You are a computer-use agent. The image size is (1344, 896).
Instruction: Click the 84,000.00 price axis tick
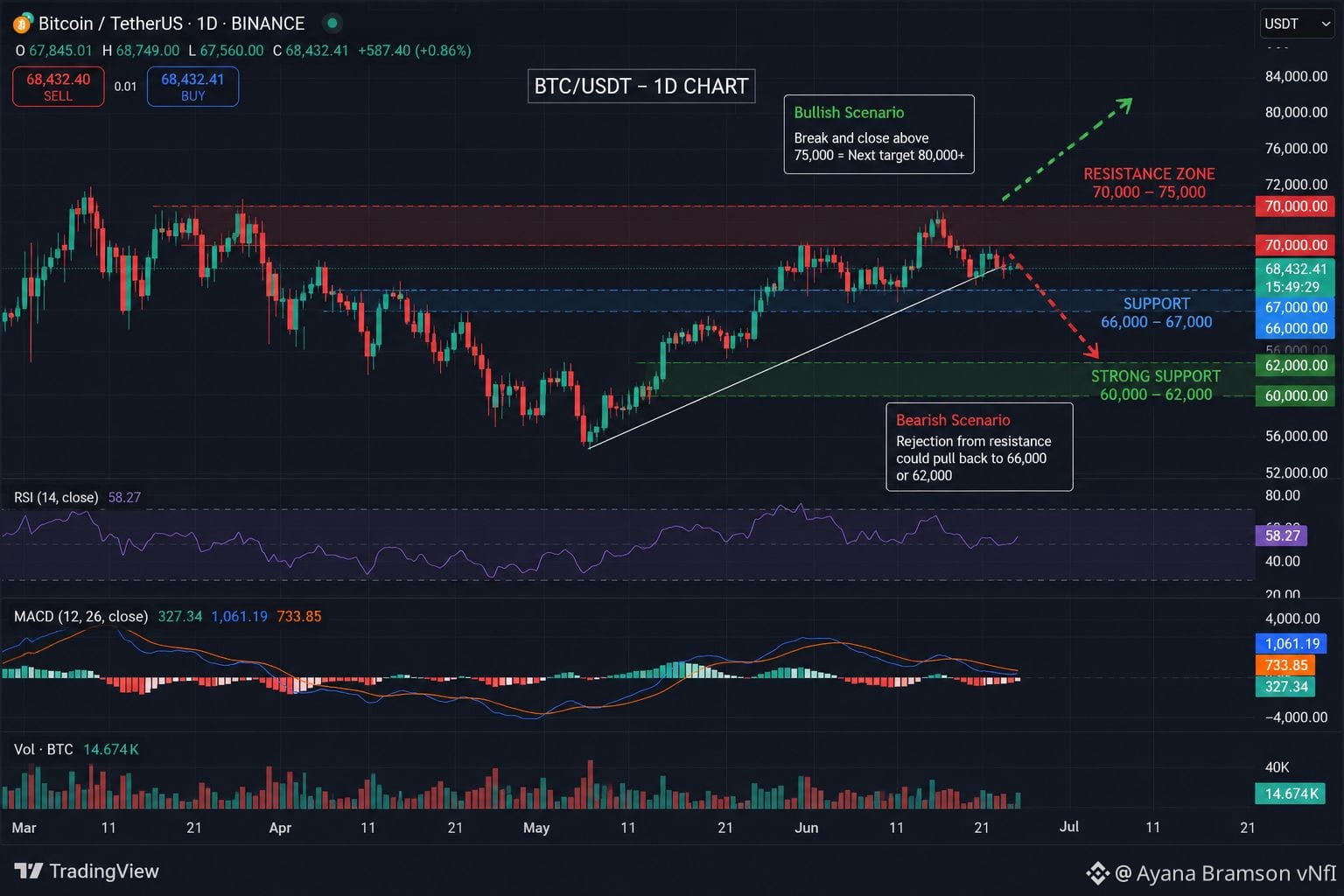click(1296, 76)
